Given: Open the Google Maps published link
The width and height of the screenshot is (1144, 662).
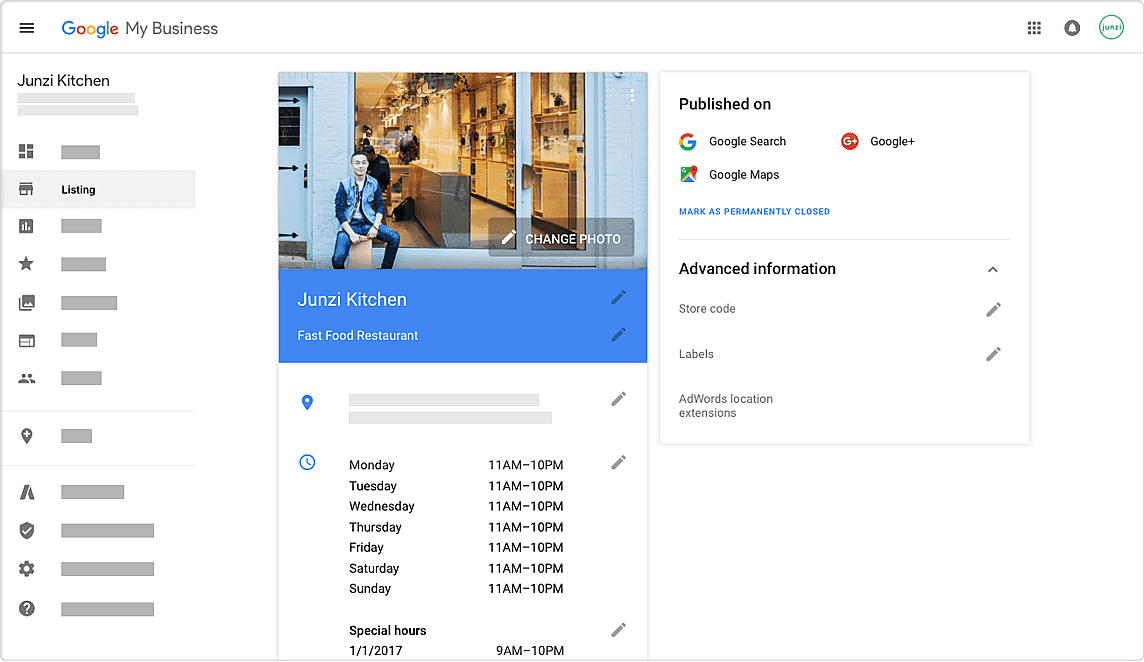Looking at the screenshot, I should pyautogui.click(x=730, y=174).
